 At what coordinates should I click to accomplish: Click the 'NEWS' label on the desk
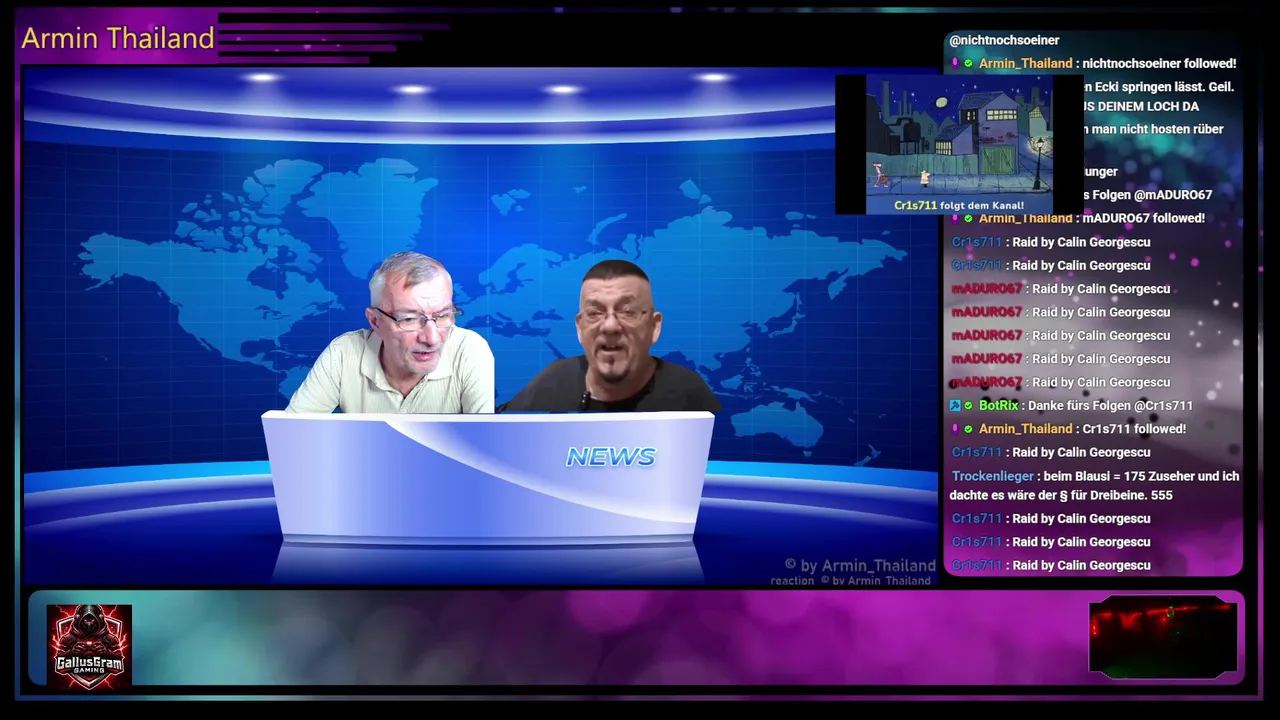(611, 457)
